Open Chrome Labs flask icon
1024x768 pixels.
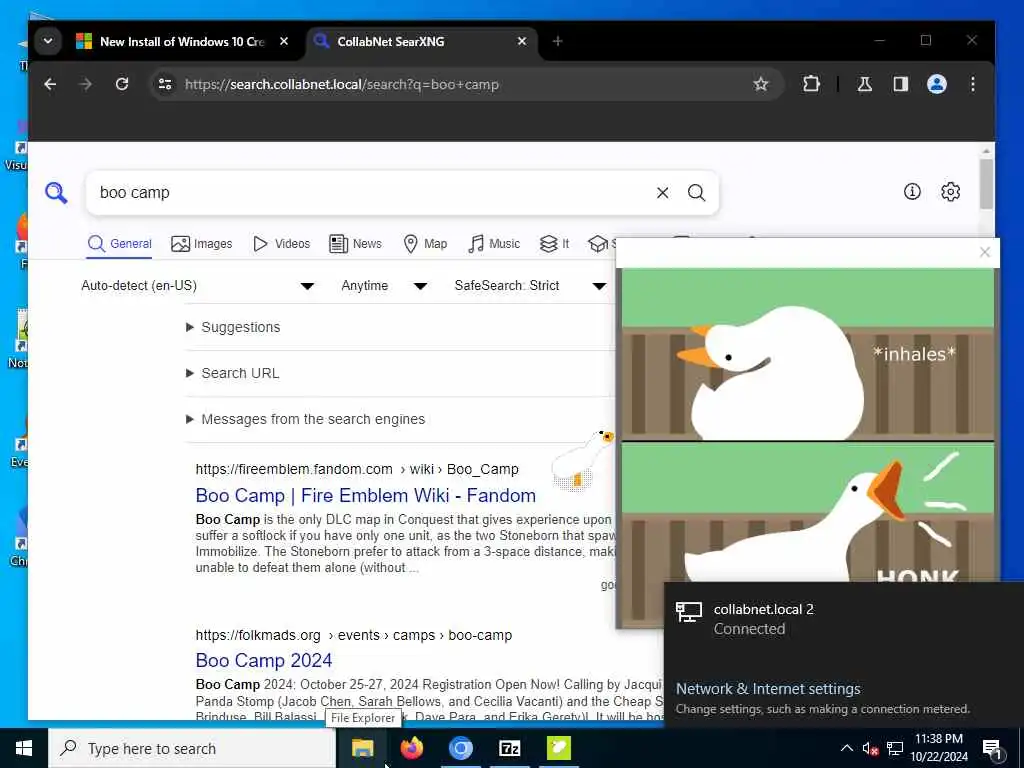pos(865,84)
